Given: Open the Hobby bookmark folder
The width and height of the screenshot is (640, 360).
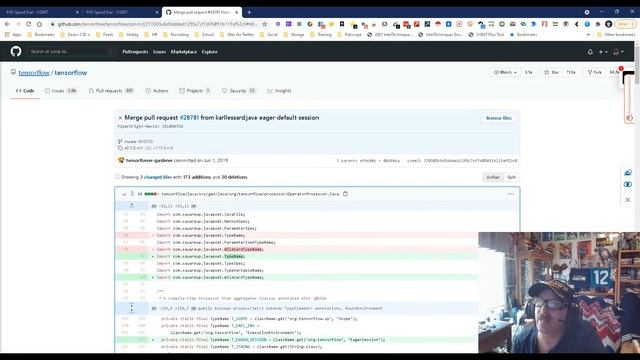Looking at the screenshot, I should (x=129, y=35).
